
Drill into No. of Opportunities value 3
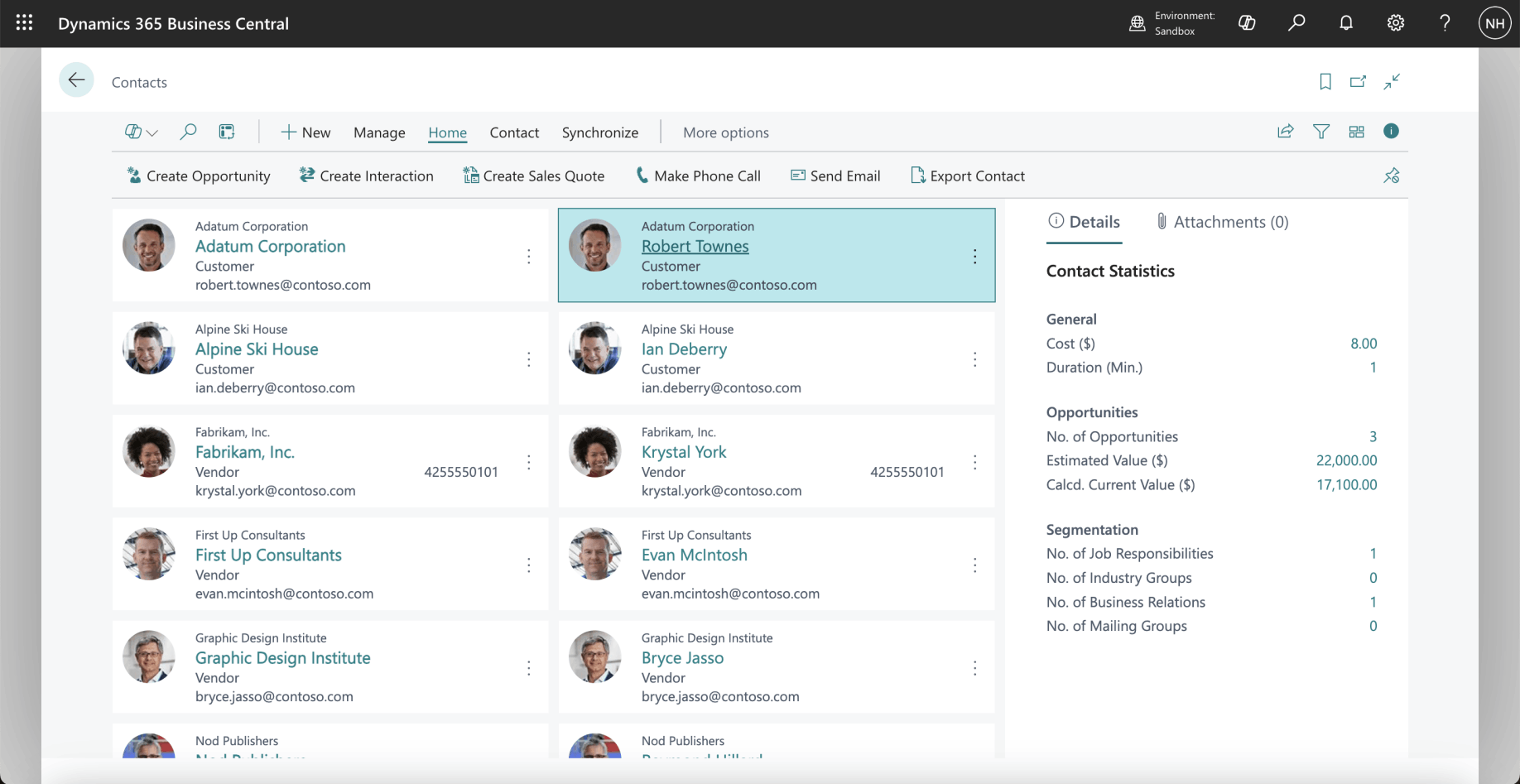pos(1373,436)
